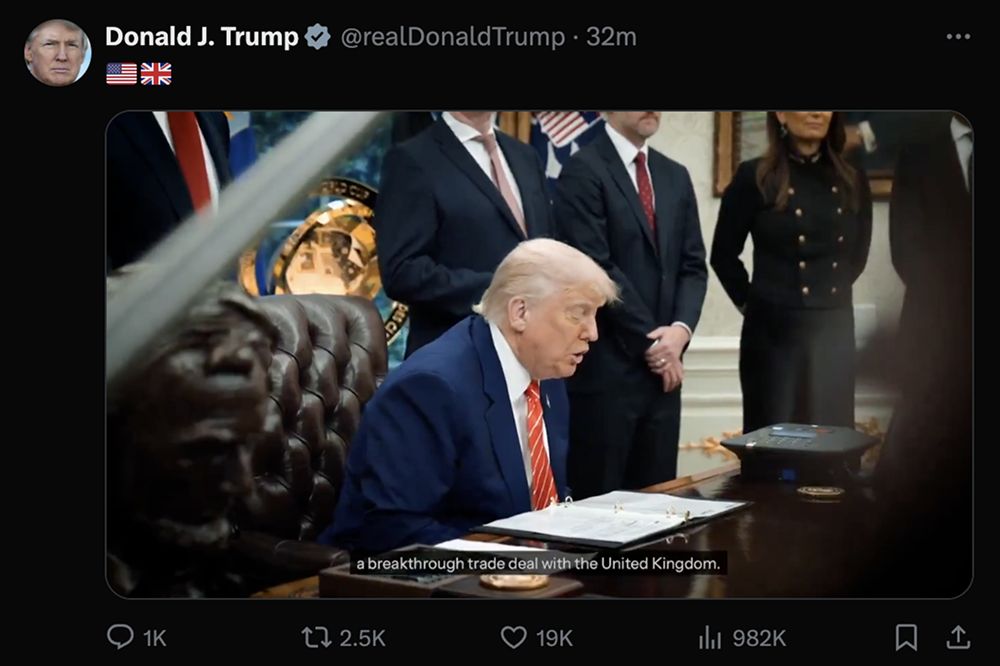Open the profile avatar picture
Screen dimensions: 1000x666
click(57, 52)
